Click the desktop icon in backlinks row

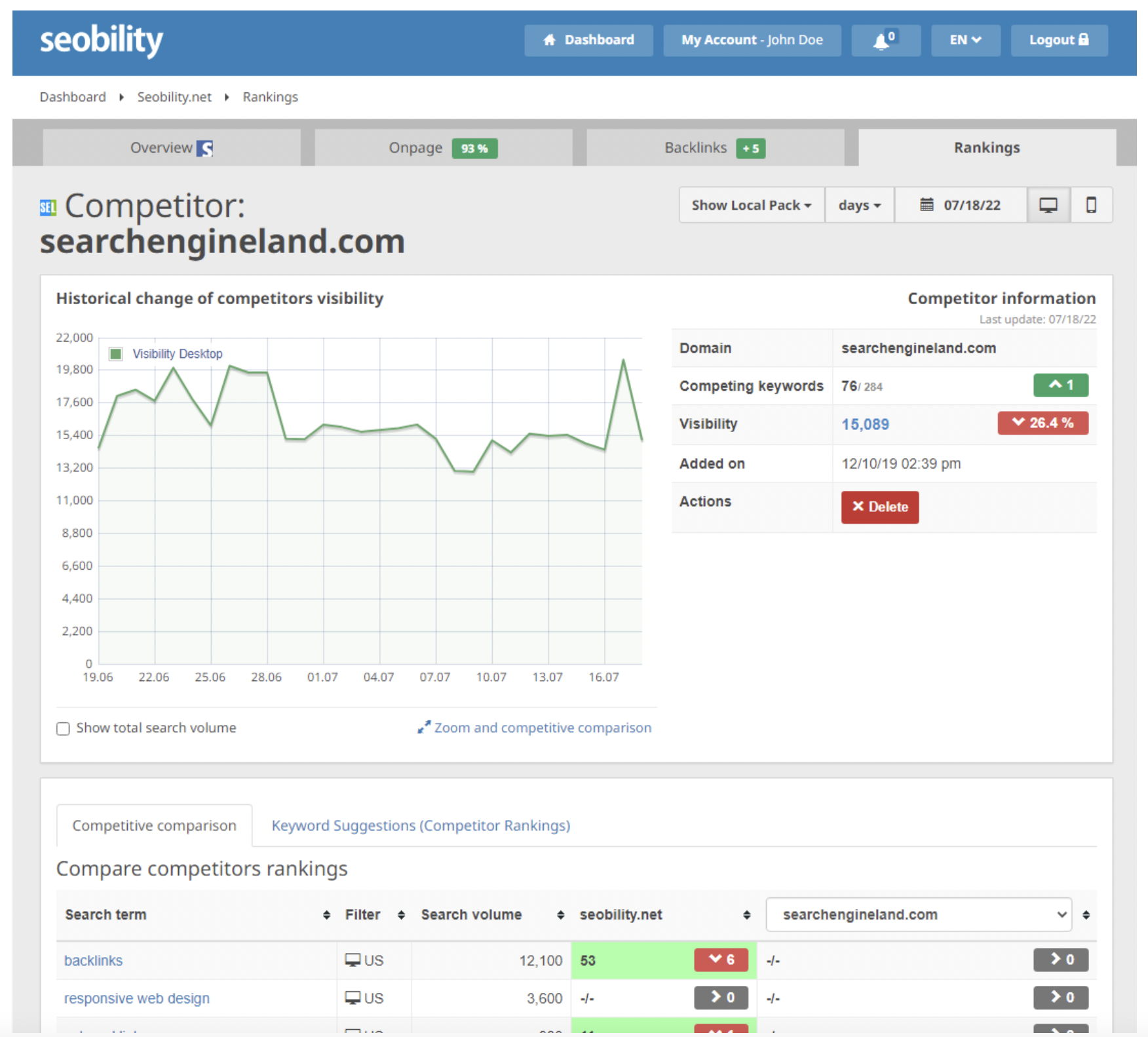353,960
